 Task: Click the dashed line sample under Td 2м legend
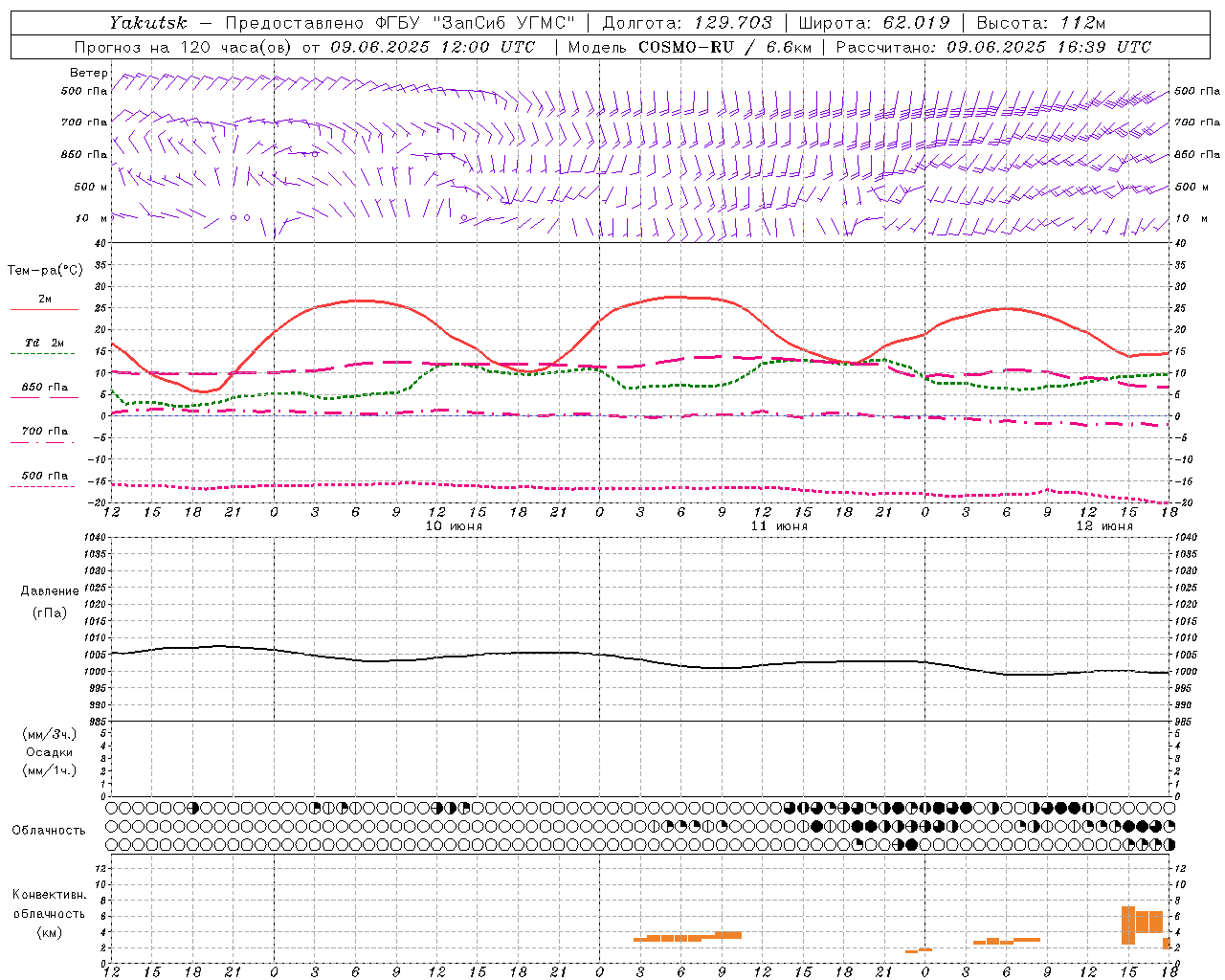[42, 354]
